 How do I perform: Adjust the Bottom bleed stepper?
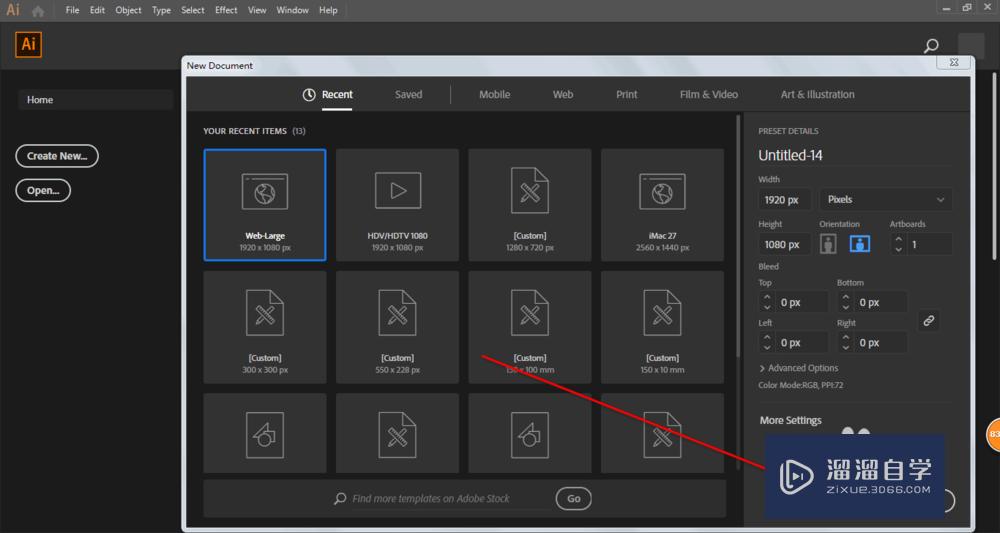click(846, 302)
